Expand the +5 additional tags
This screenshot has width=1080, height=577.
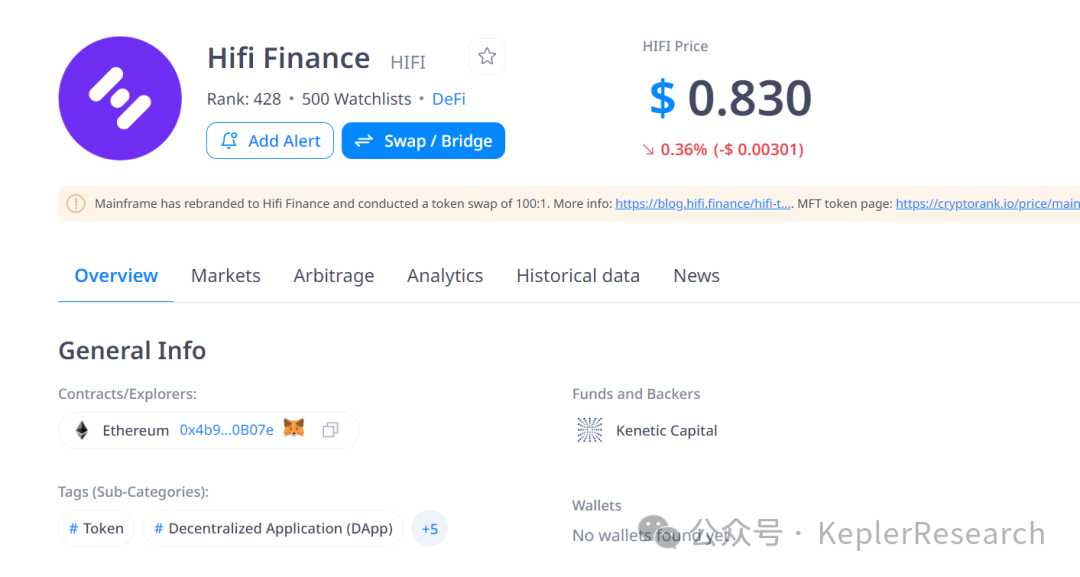click(x=429, y=528)
